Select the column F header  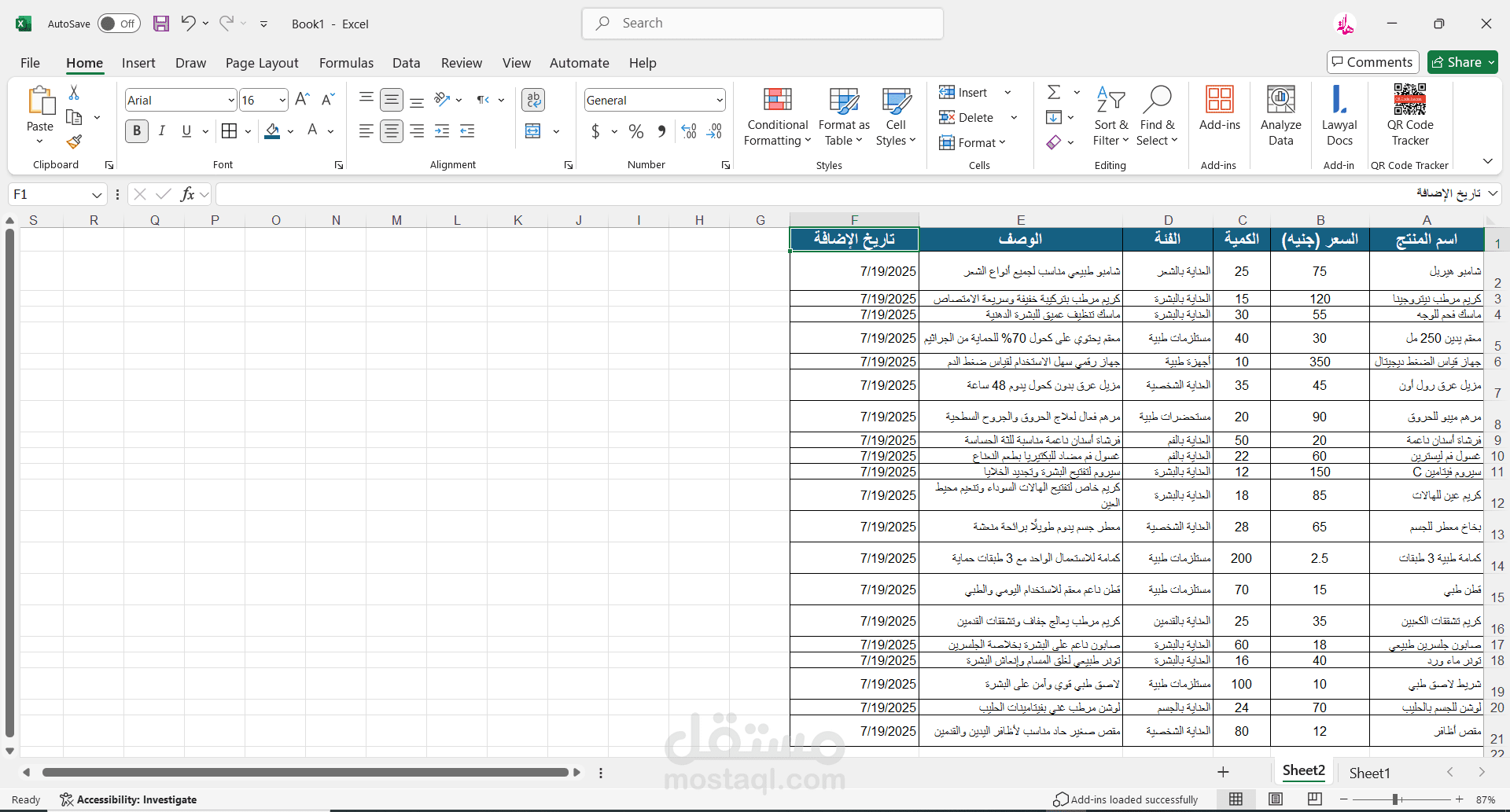tap(854, 220)
